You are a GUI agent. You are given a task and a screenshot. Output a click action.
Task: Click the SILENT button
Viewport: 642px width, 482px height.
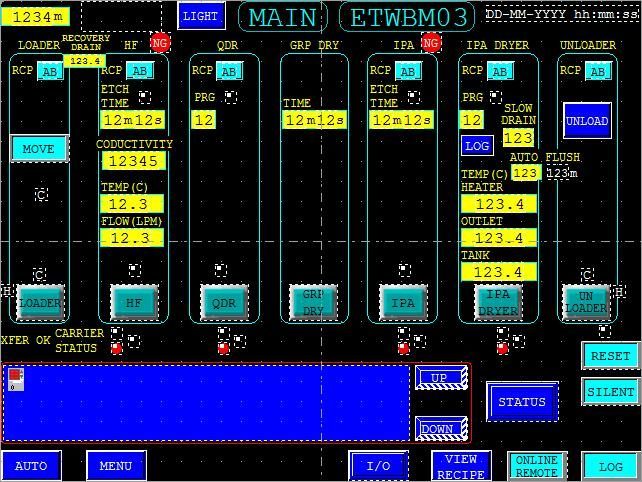pyautogui.click(x=610, y=391)
